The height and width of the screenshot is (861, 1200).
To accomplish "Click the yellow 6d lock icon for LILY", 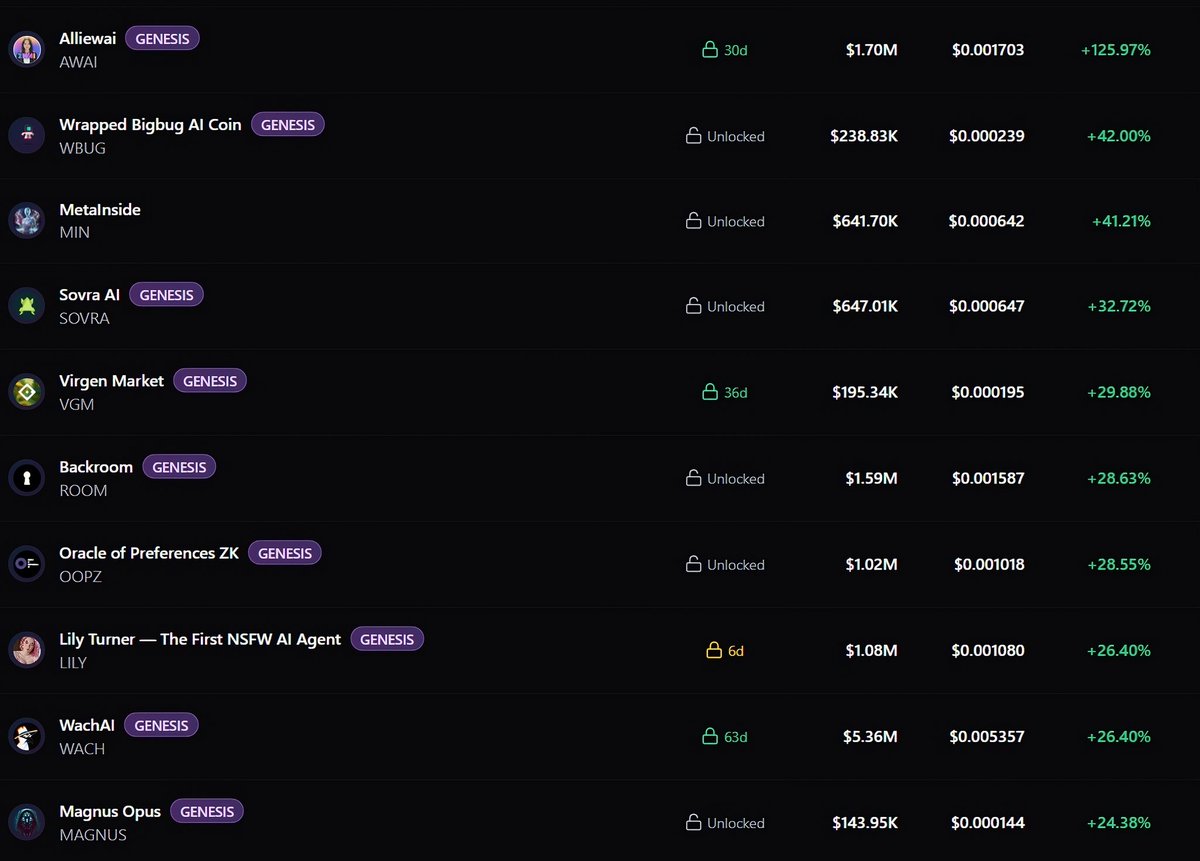I will (714, 650).
